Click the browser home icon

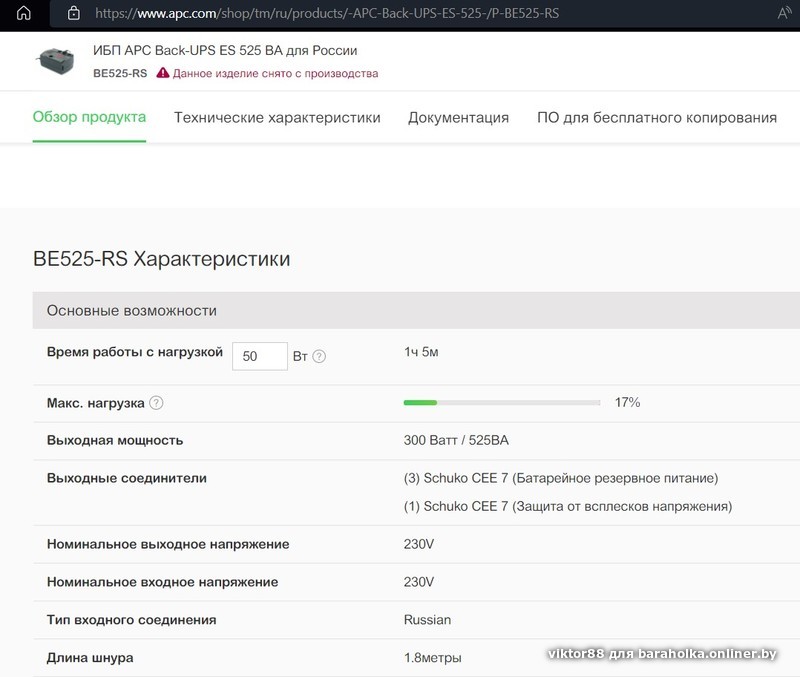click(23, 13)
